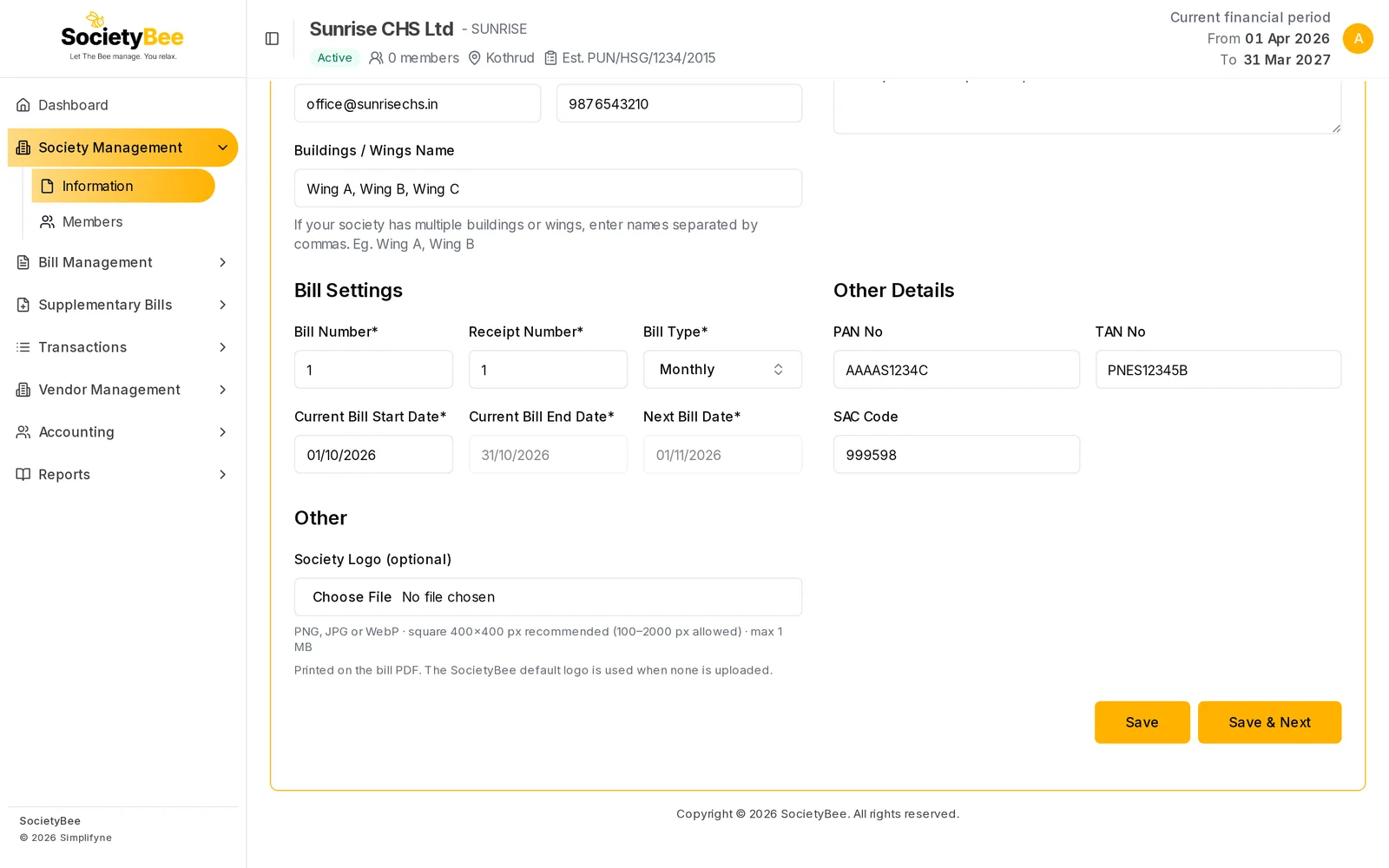Click the Kothrud location pin icon
This screenshot has height=868, width=1389.
click(475, 58)
